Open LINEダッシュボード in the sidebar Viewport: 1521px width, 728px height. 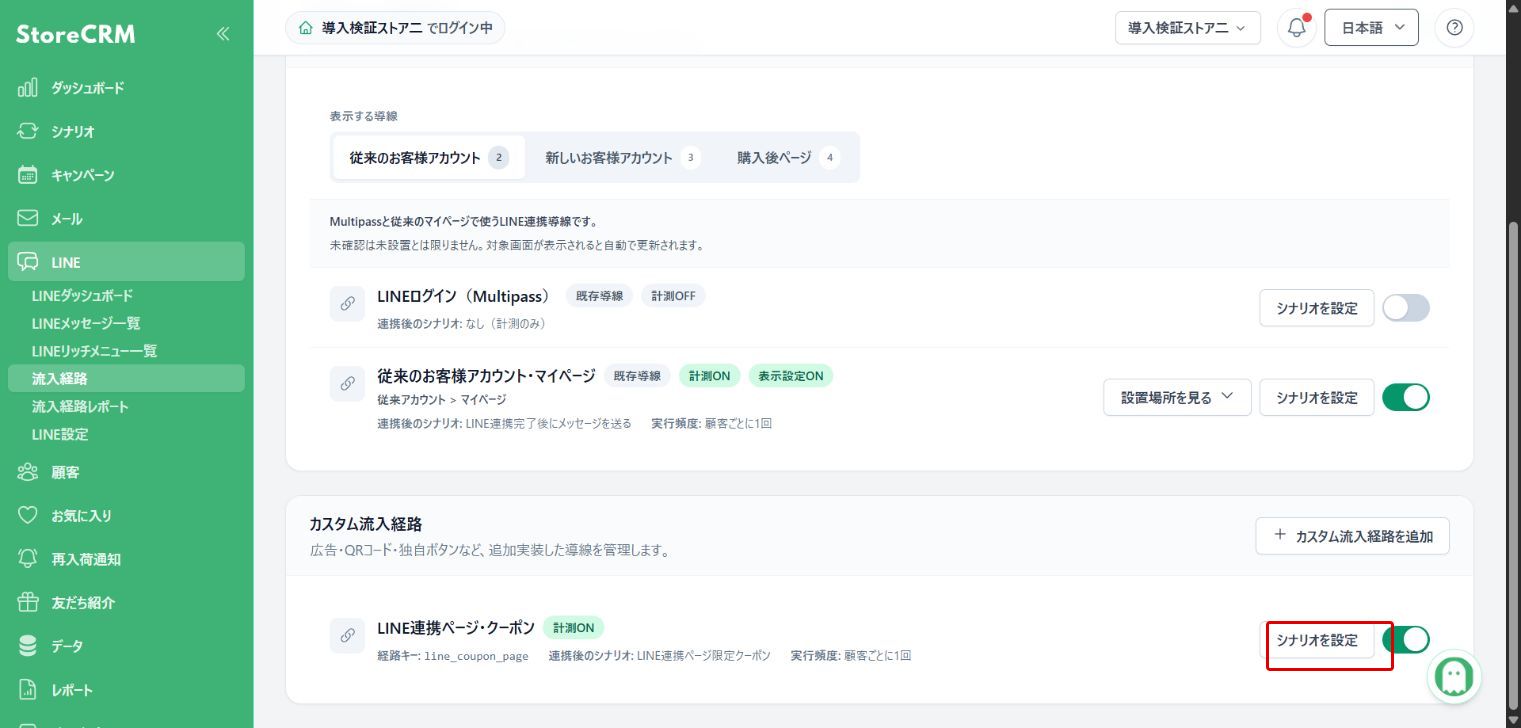(x=82, y=296)
